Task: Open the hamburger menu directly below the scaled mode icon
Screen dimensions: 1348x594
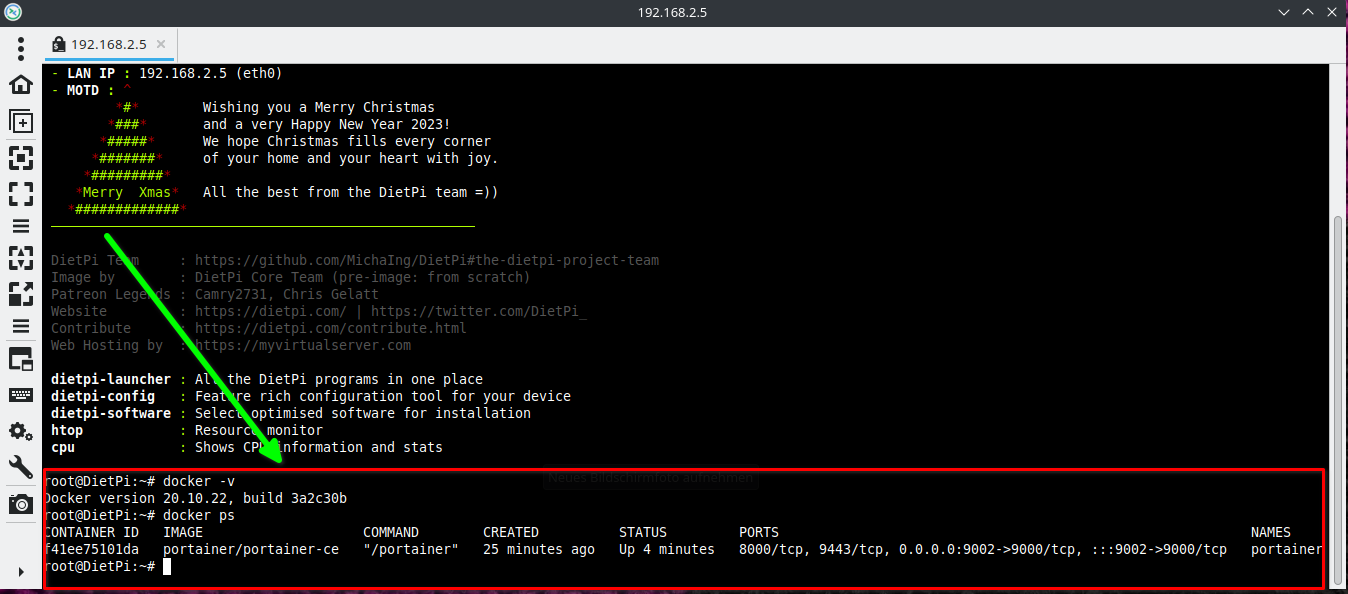Action: click(x=21, y=326)
